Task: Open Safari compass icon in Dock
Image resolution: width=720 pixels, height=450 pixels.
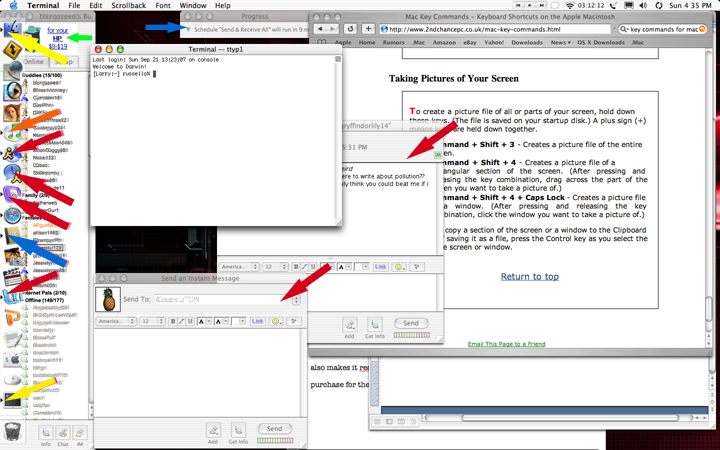Action: [x=12, y=215]
